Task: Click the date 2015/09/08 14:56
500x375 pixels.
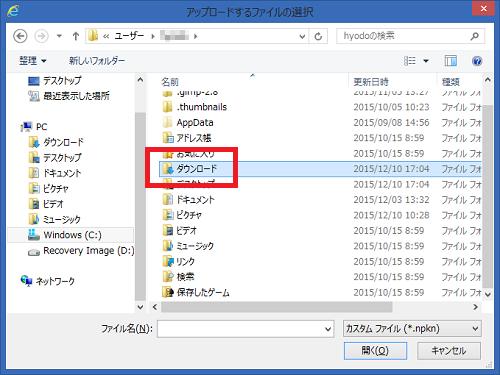Action: click(391, 123)
